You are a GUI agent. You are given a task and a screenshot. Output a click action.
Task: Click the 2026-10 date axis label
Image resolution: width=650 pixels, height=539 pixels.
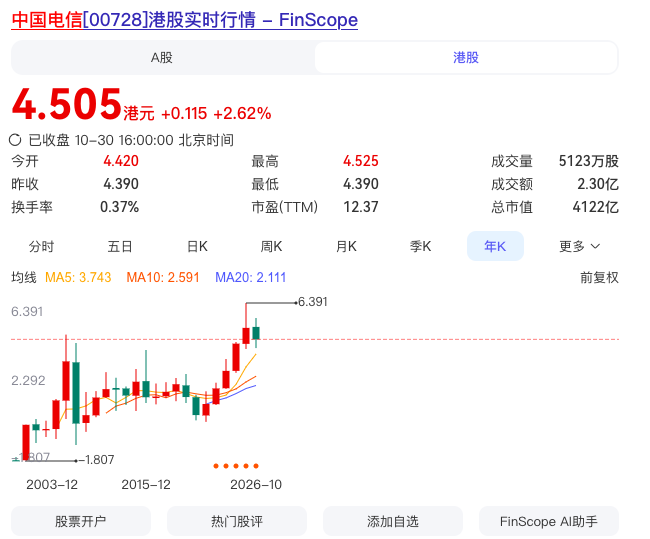pos(256,484)
